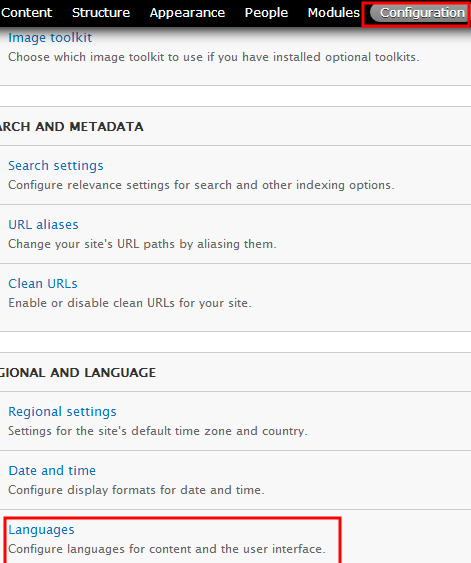Open the People admin menu
The image size is (471, 563).
coord(266,13)
